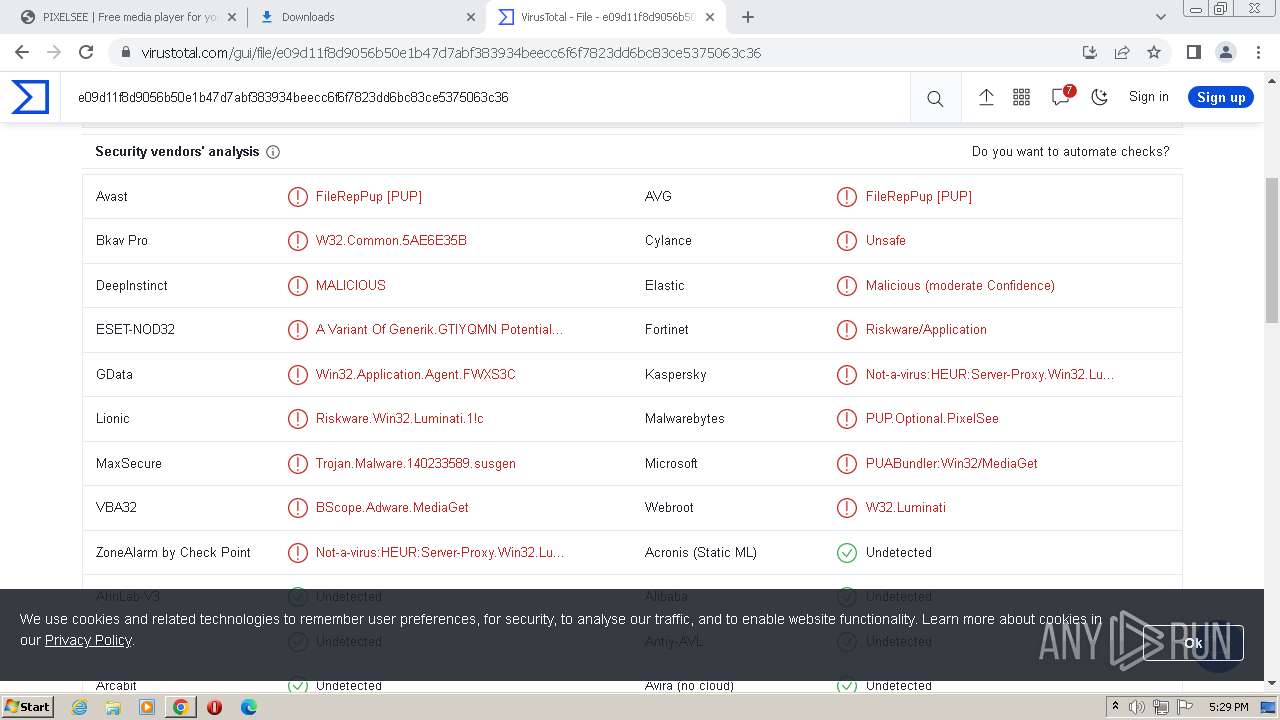The image size is (1280, 720).
Task: Open File Explorer from taskbar
Action: (113, 707)
